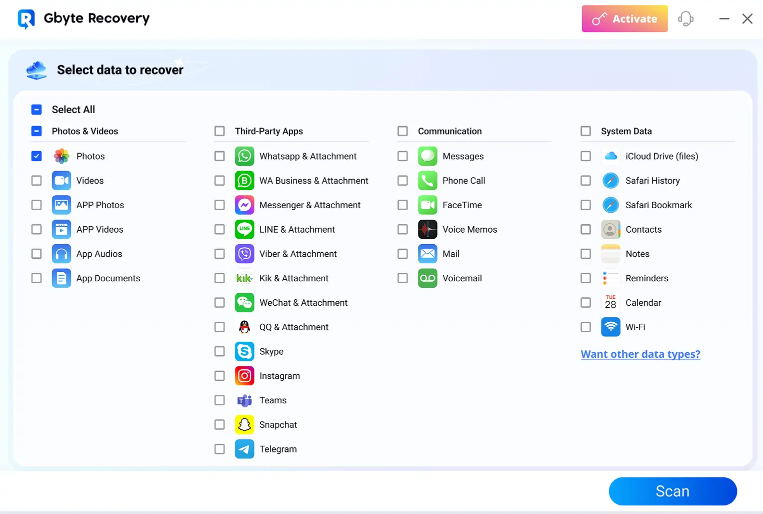Viewport: 763px width, 514px height.
Task: Click the iCloud Drive cloud icon
Action: click(610, 156)
